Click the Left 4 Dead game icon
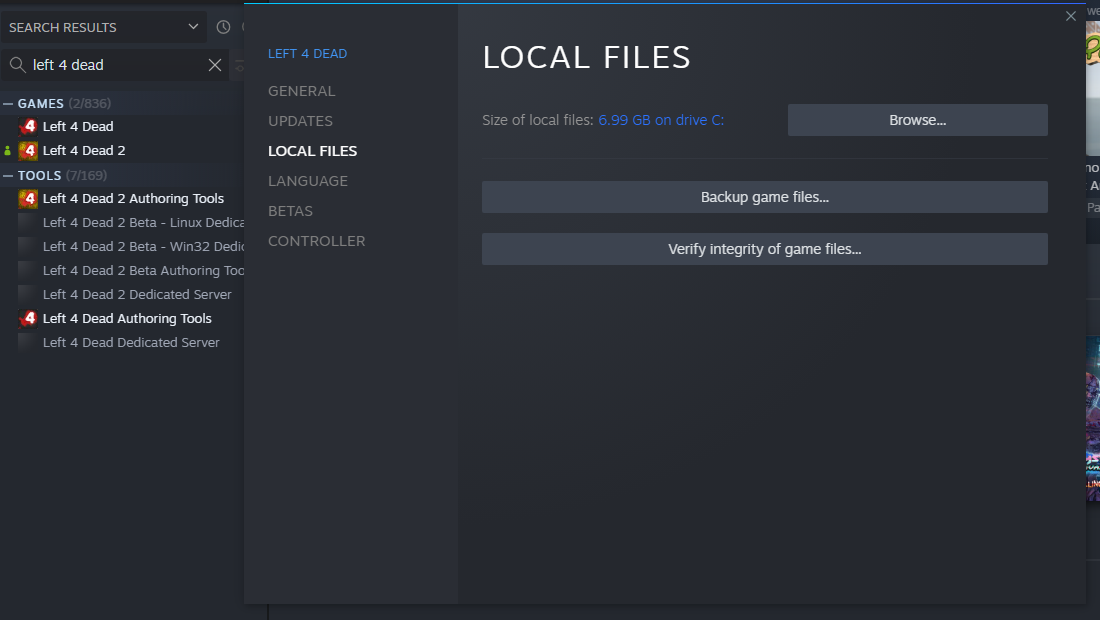 (28, 126)
